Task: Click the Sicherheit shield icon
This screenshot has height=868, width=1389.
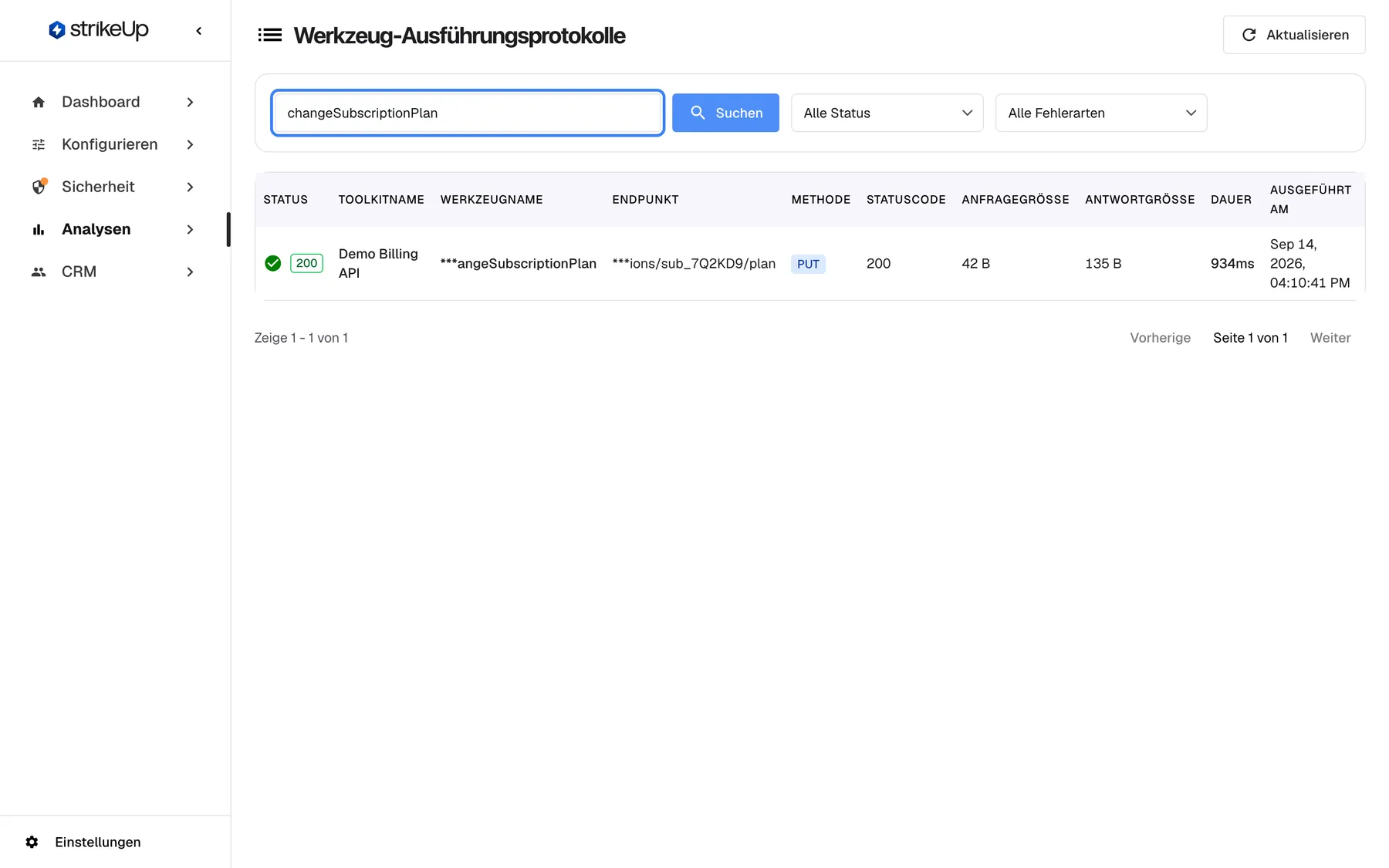Action: [39, 187]
